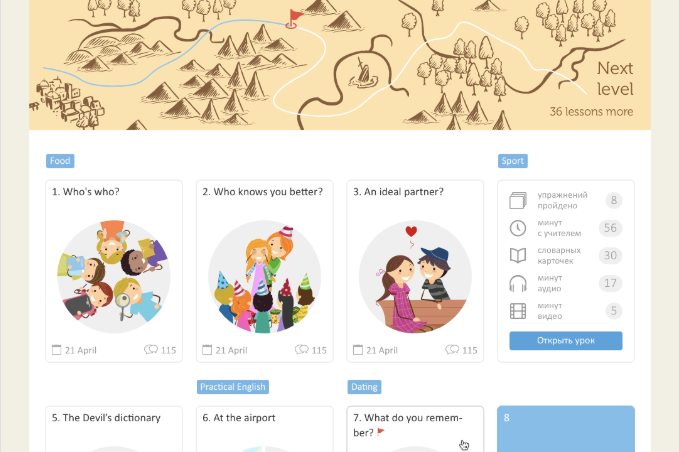Open the An ideal partner lesson illustration
679x452 pixels.
pos(415,277)
